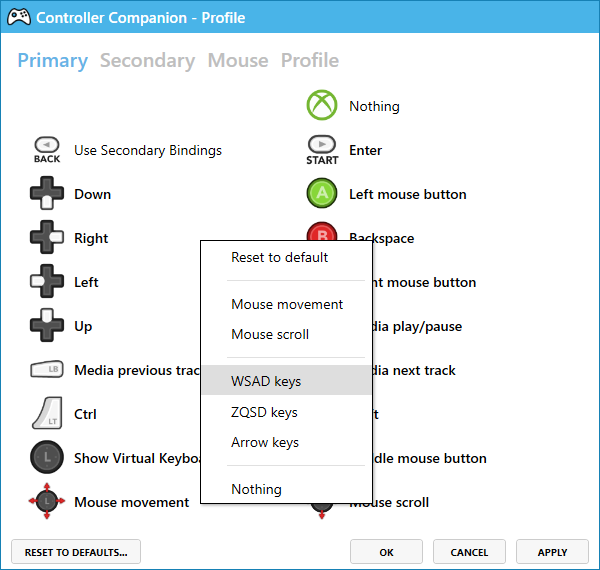
Task: Click the Mouse movement binding for left stick
Action: (x=131, y=502)
